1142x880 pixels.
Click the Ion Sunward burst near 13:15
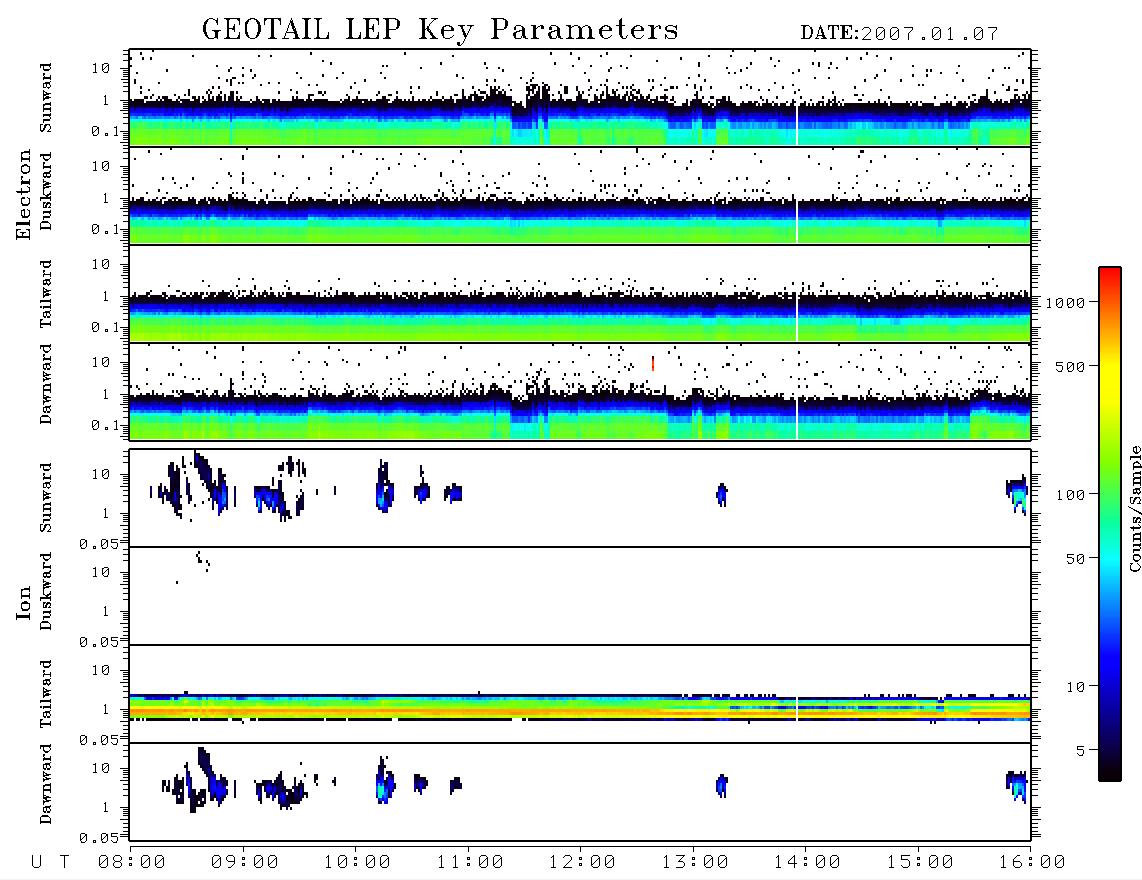tap(722, 495)
